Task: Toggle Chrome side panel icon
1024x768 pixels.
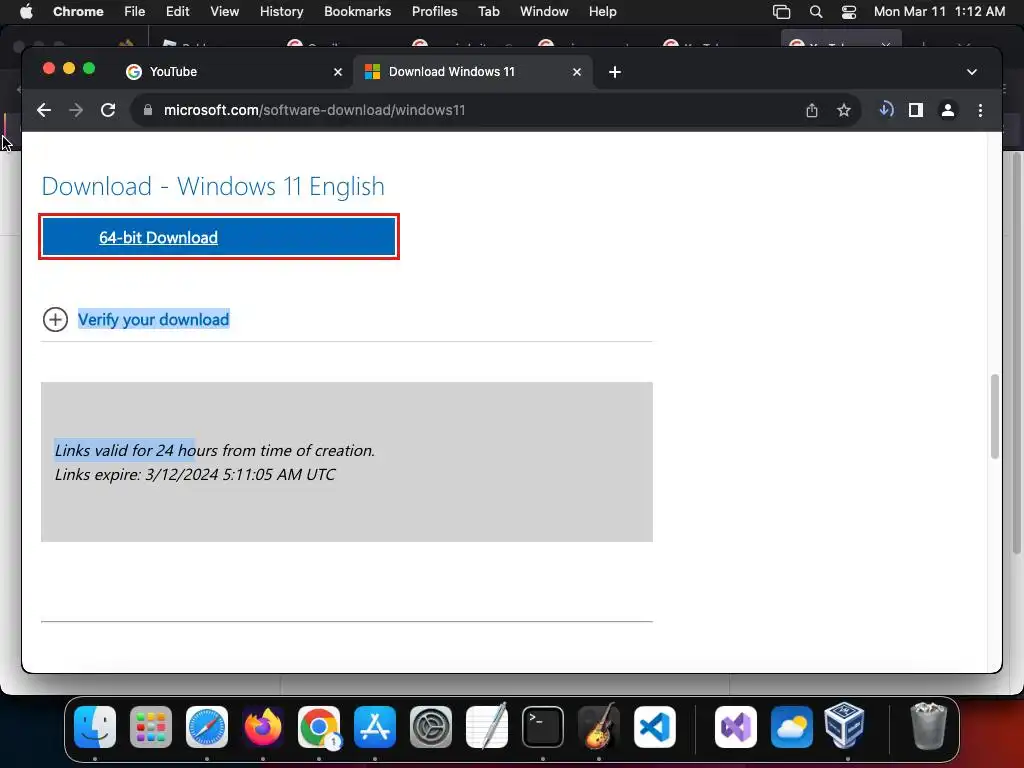Action: coord(916,110)
